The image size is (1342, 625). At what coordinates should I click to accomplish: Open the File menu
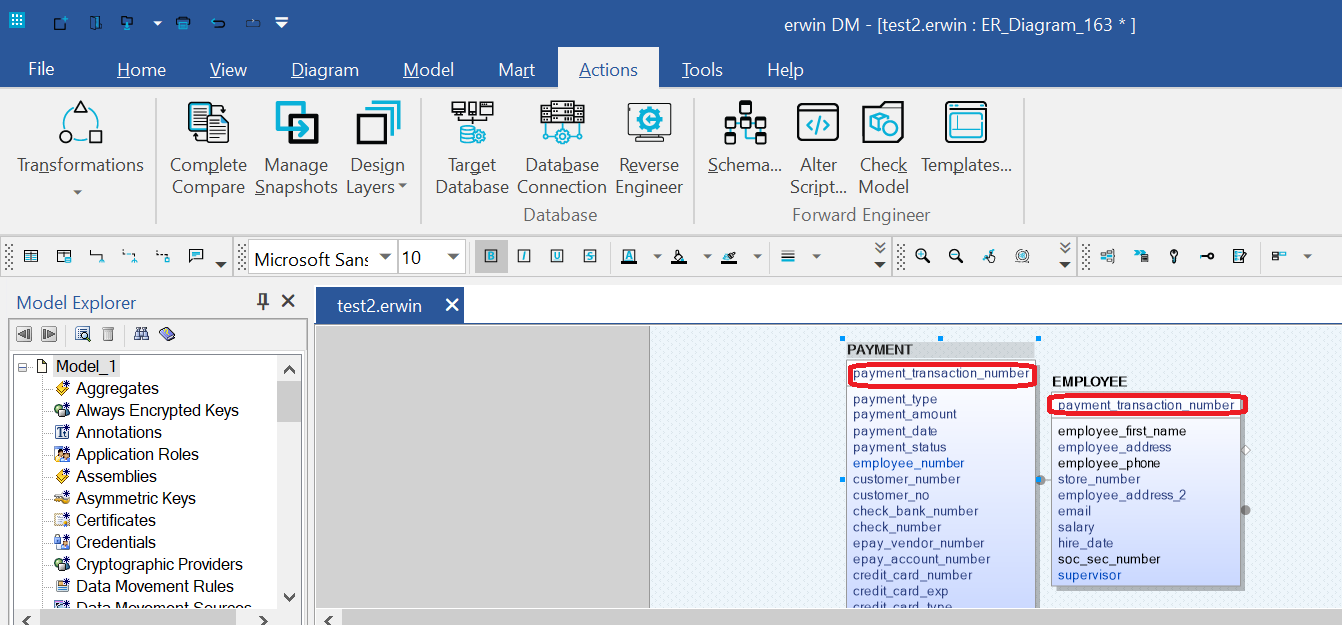[x=41, y=69]
